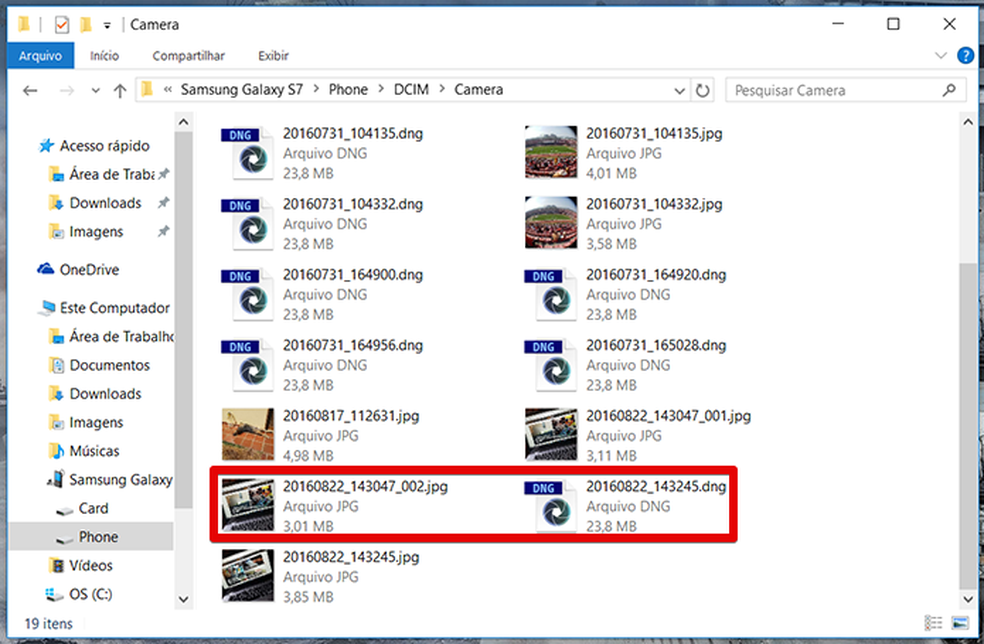Refresh the Camera folder
Screen dimensions: 984x644
click(702, 90)
